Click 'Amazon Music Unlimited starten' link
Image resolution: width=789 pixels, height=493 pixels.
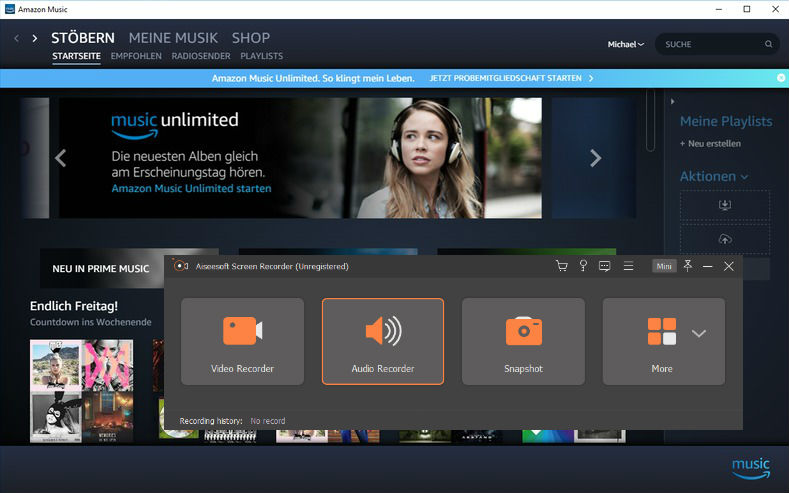click(x=191, y=189)
